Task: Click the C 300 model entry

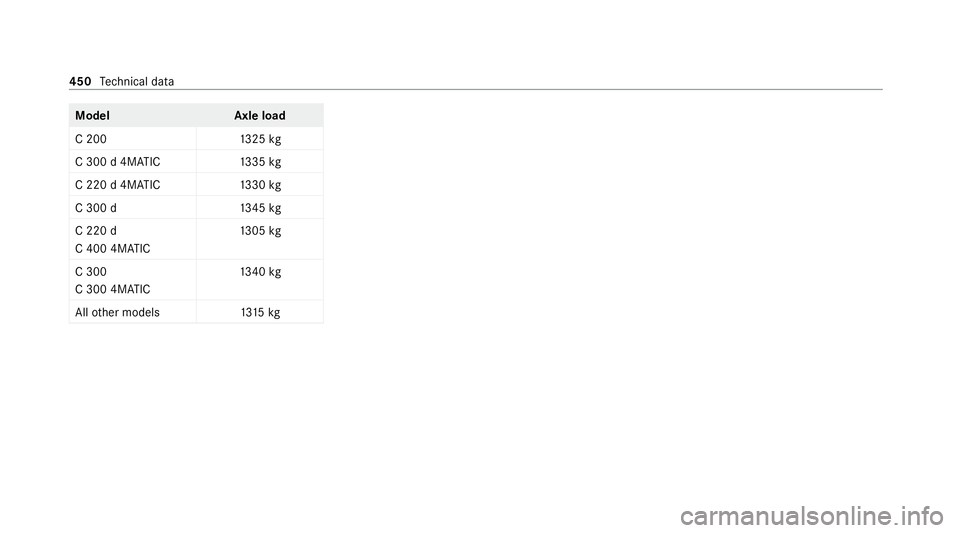Action: point(91,272)
